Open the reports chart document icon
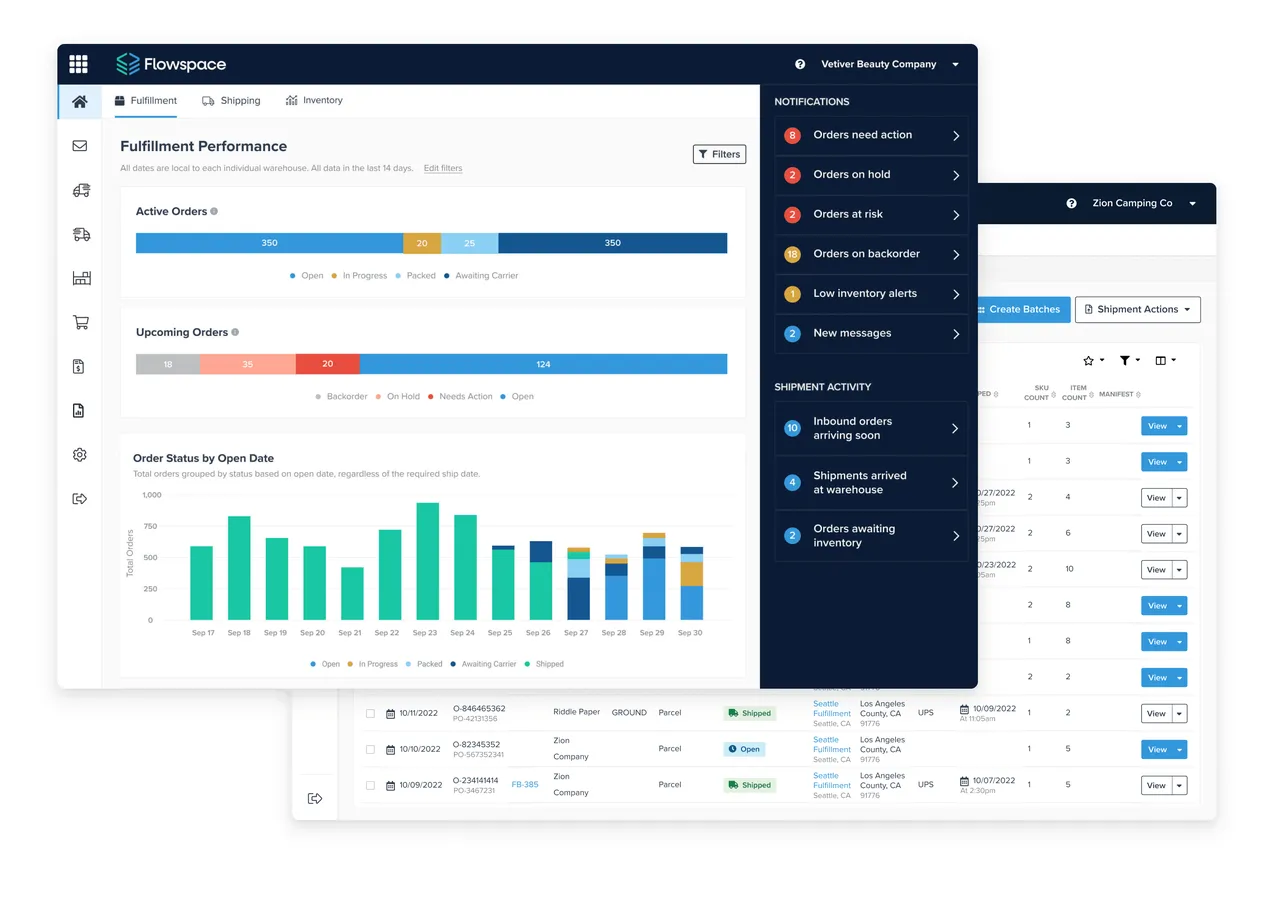This screenshot has width=1280, height=903. pos(79,410)
